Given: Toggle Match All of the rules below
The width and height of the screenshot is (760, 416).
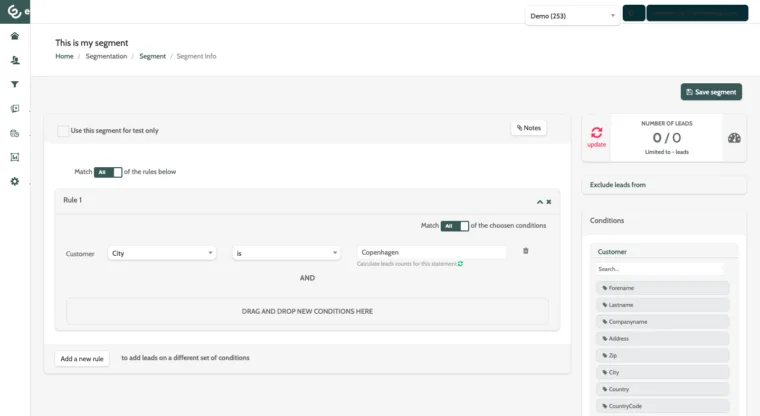Looking at the screenshot, I should click(108, 172).
